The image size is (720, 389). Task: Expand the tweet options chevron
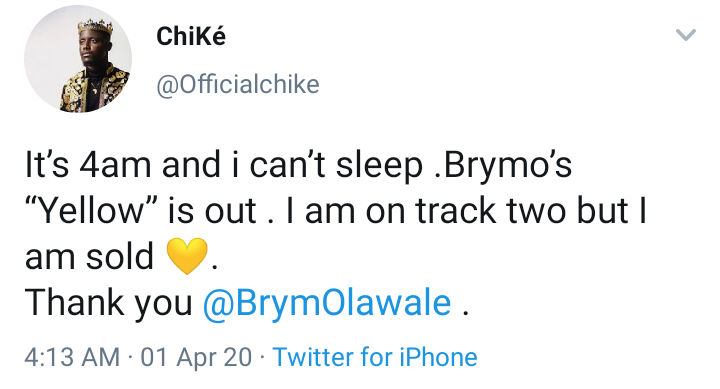686,35
